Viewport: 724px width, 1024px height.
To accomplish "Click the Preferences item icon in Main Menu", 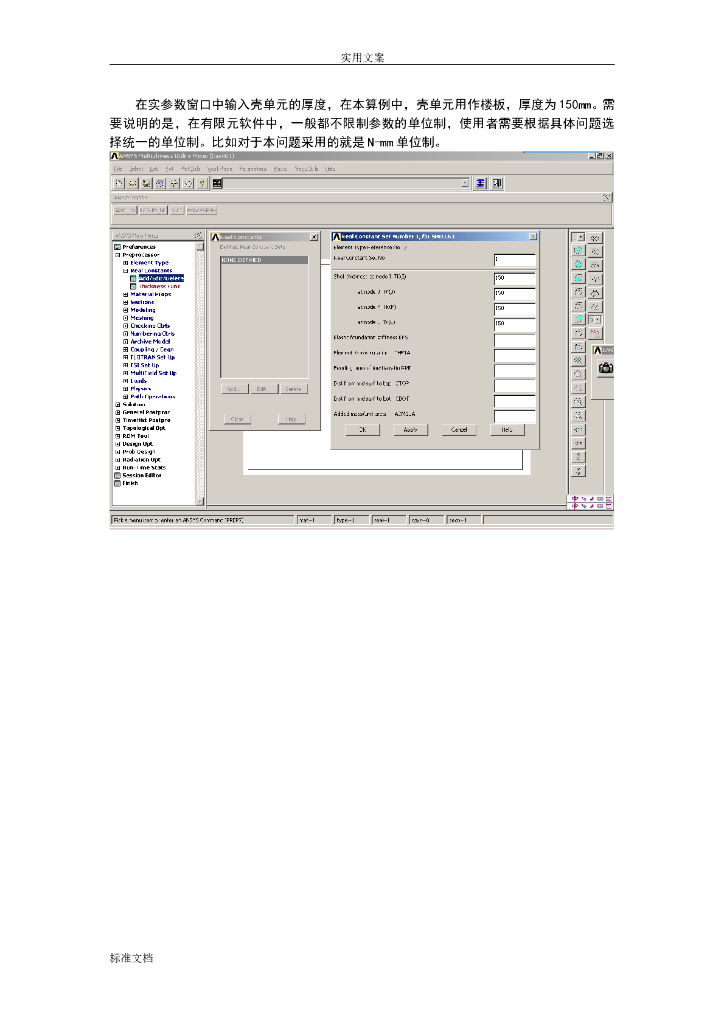I will coord(118,247).
